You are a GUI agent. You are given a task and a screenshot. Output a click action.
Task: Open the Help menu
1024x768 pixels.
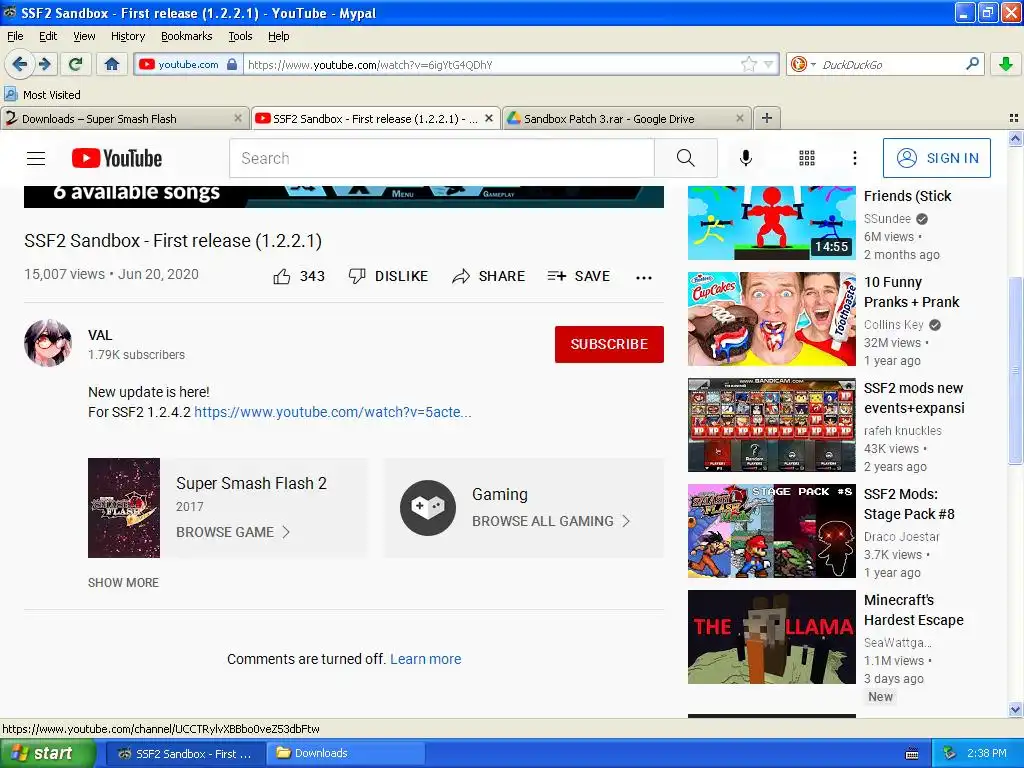click(278, 36)
